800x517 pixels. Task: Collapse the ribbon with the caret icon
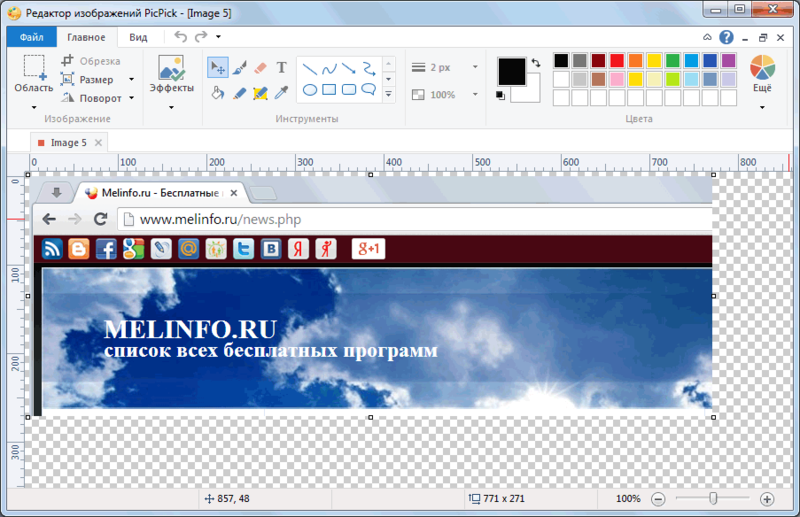pyautogui.click(x=707, y=37)
